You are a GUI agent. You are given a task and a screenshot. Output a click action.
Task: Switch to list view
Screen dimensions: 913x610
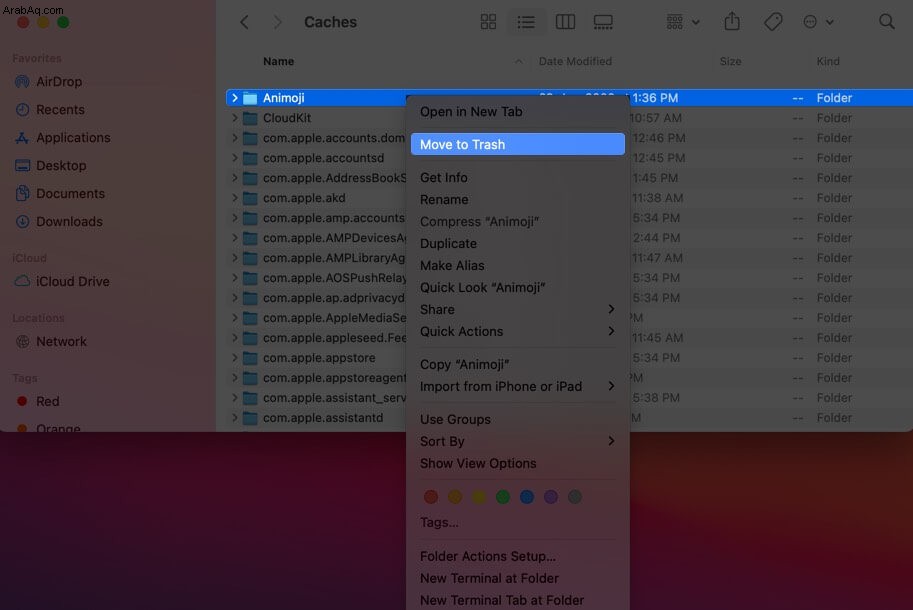[526, 22]
